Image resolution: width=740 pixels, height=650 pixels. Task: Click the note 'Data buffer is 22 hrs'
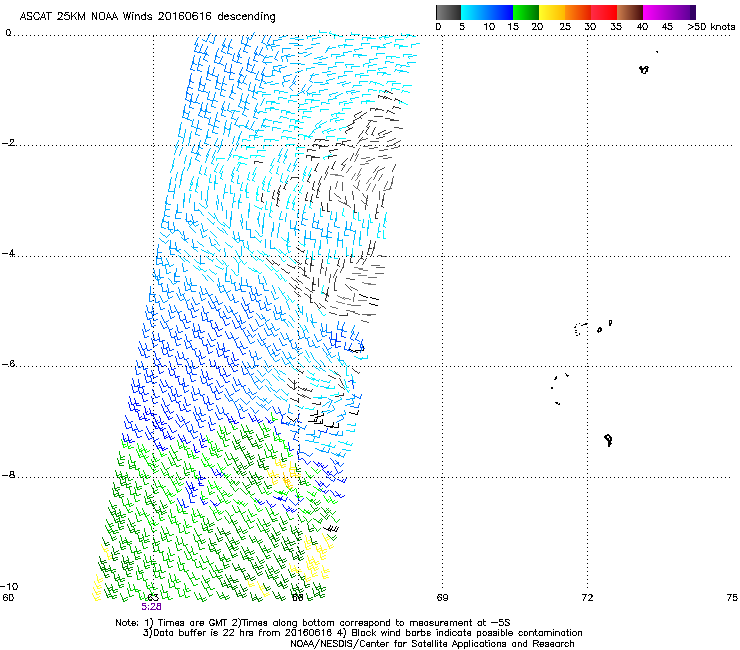pyautogui.click(x=204, y=633)
